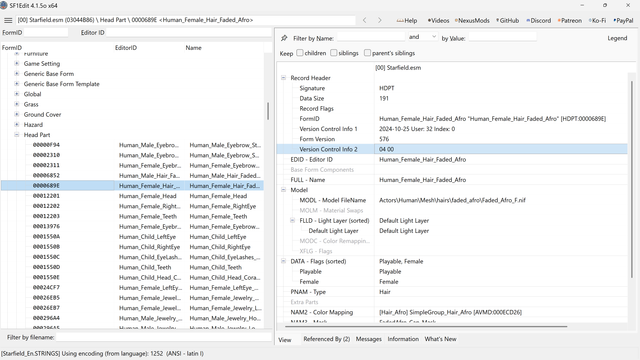
Task: Focus the FormID search field
Action: [x=46, y=32]
